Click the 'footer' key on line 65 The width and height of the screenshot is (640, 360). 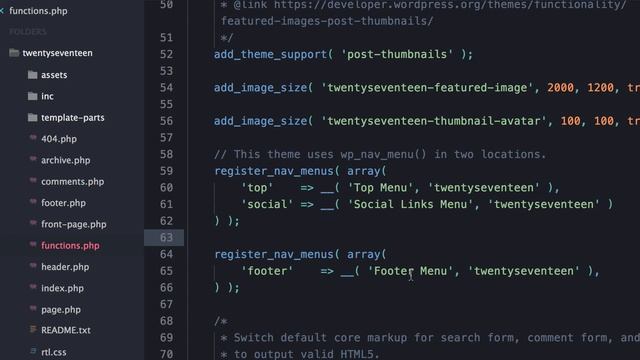tap(267, 271)
